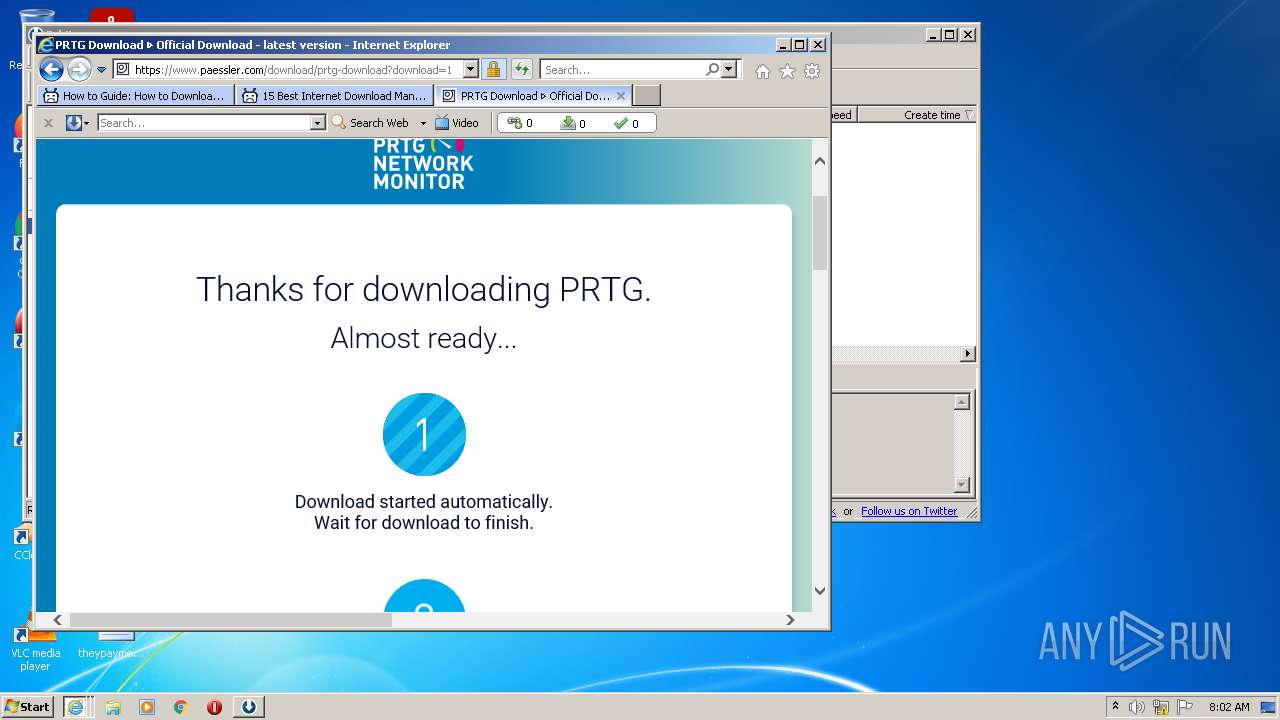Click the volume speaker tray icon
The height and width of the screenshot is (720, 1280).
(1137, 707)
